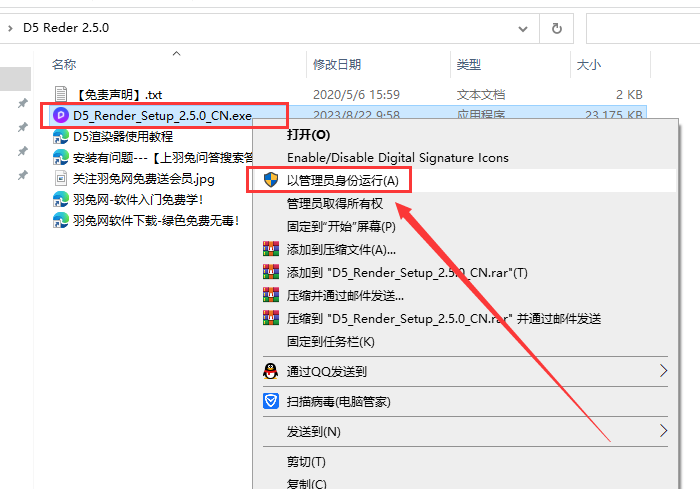The height and width of the screenshot is (489, 700).
Task: Refresh the folder with the refresh button
Action: point(556,29)
